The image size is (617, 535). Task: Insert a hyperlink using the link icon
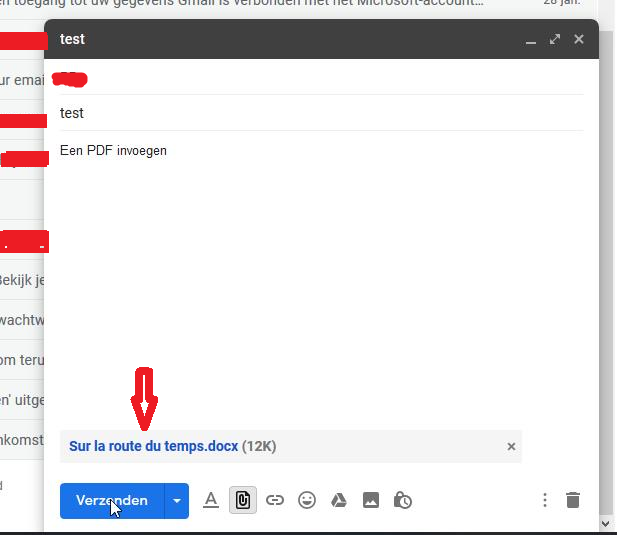[x=275, y=500]
